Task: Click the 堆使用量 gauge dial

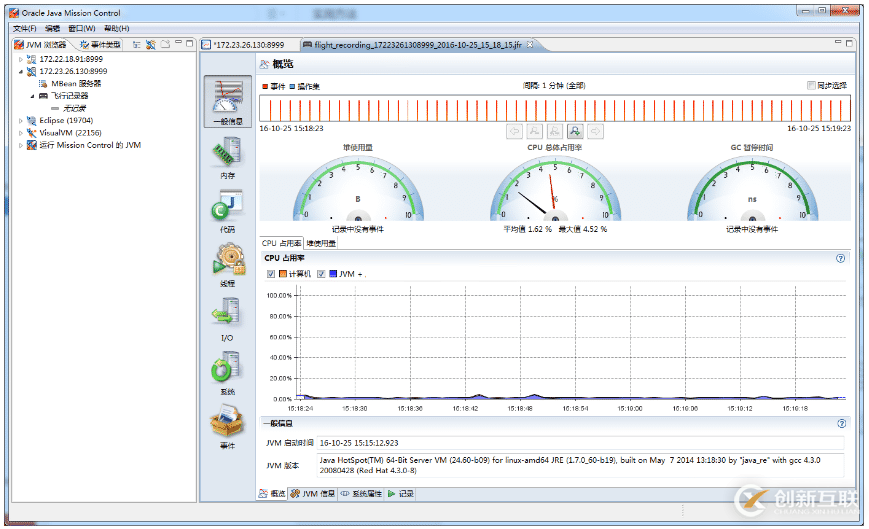Action: [x=358, y=188]
